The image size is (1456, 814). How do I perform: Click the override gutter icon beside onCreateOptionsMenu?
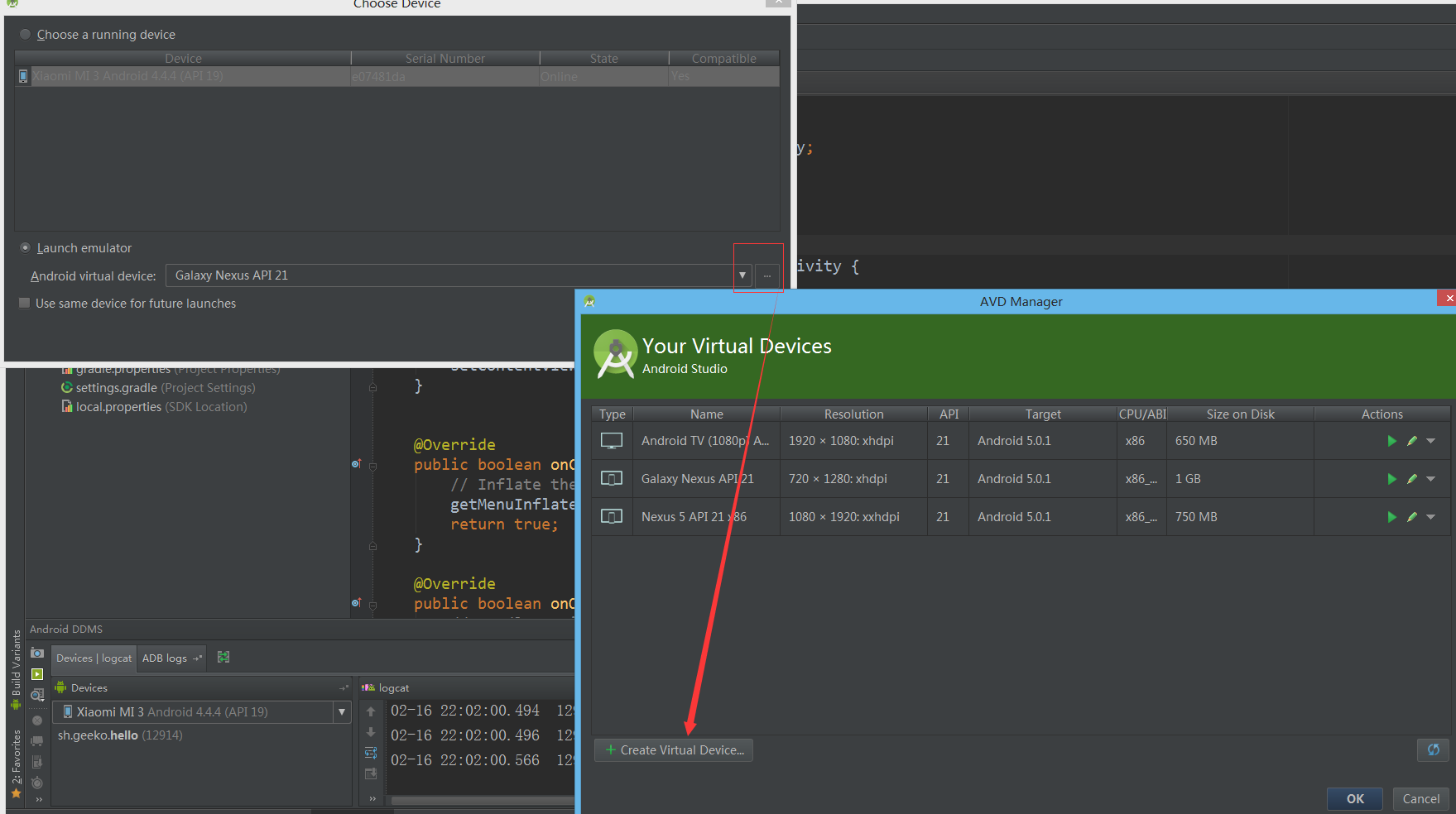point(356,464)
